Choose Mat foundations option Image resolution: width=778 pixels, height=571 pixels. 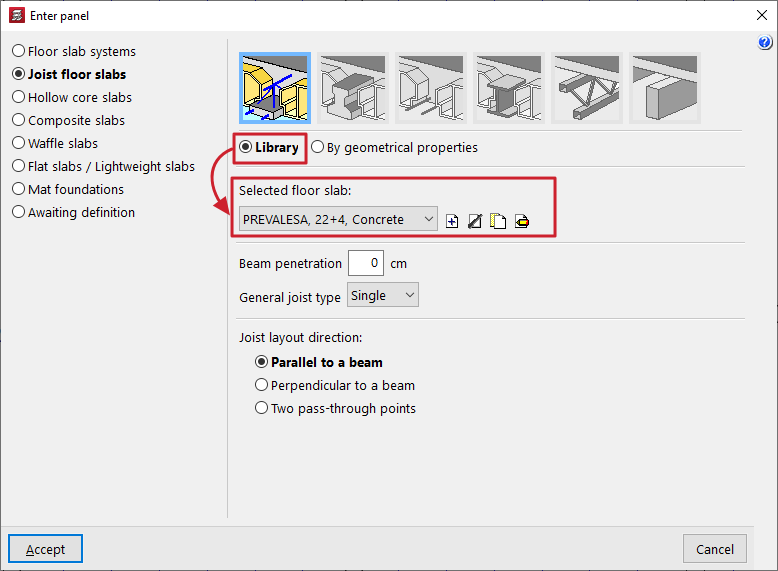[68, 189]
